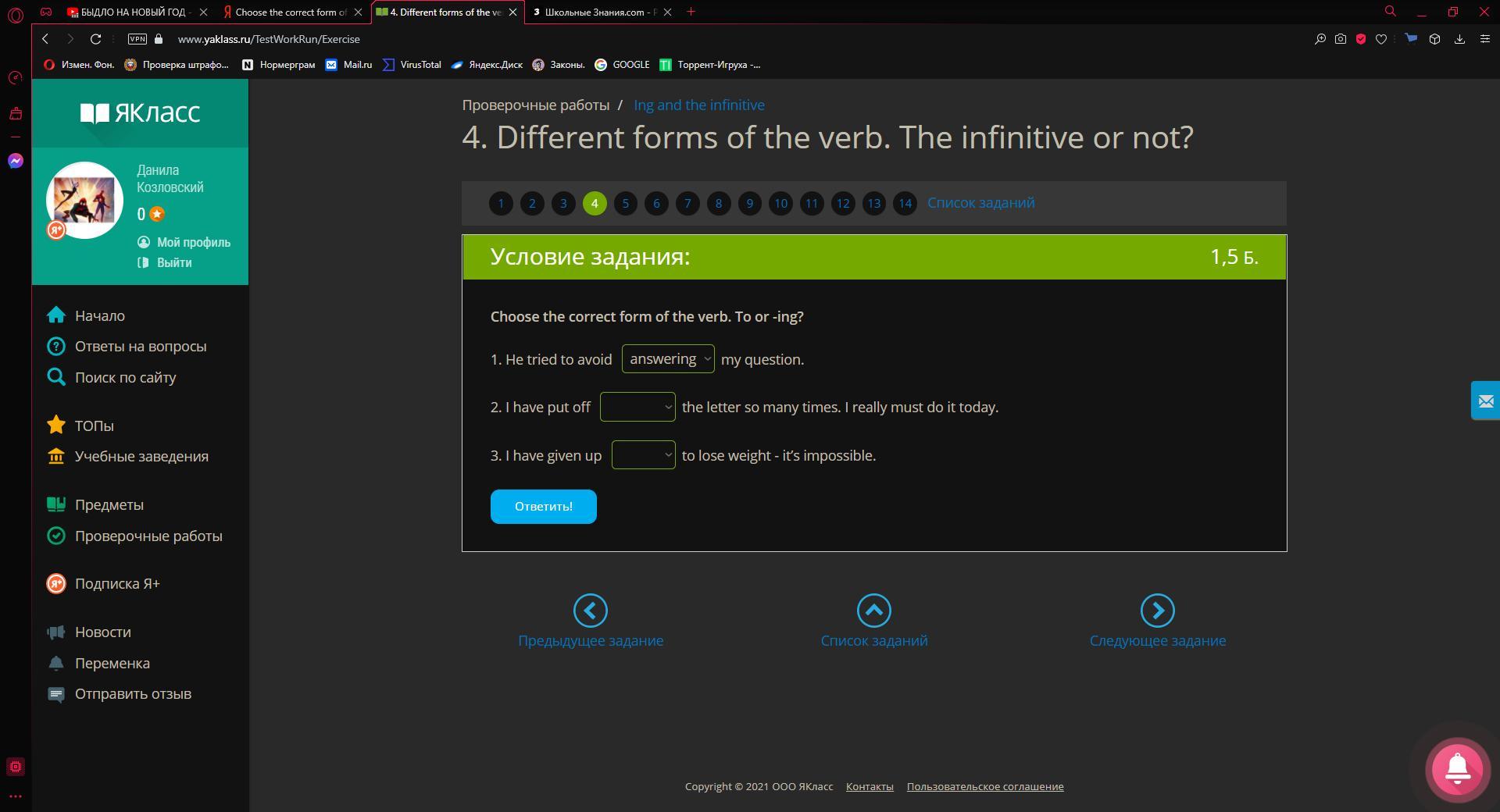Open the dropdown with 'answering' selected
The image size is (1500, 812).
pyautogui.click(x=668, y=359)
